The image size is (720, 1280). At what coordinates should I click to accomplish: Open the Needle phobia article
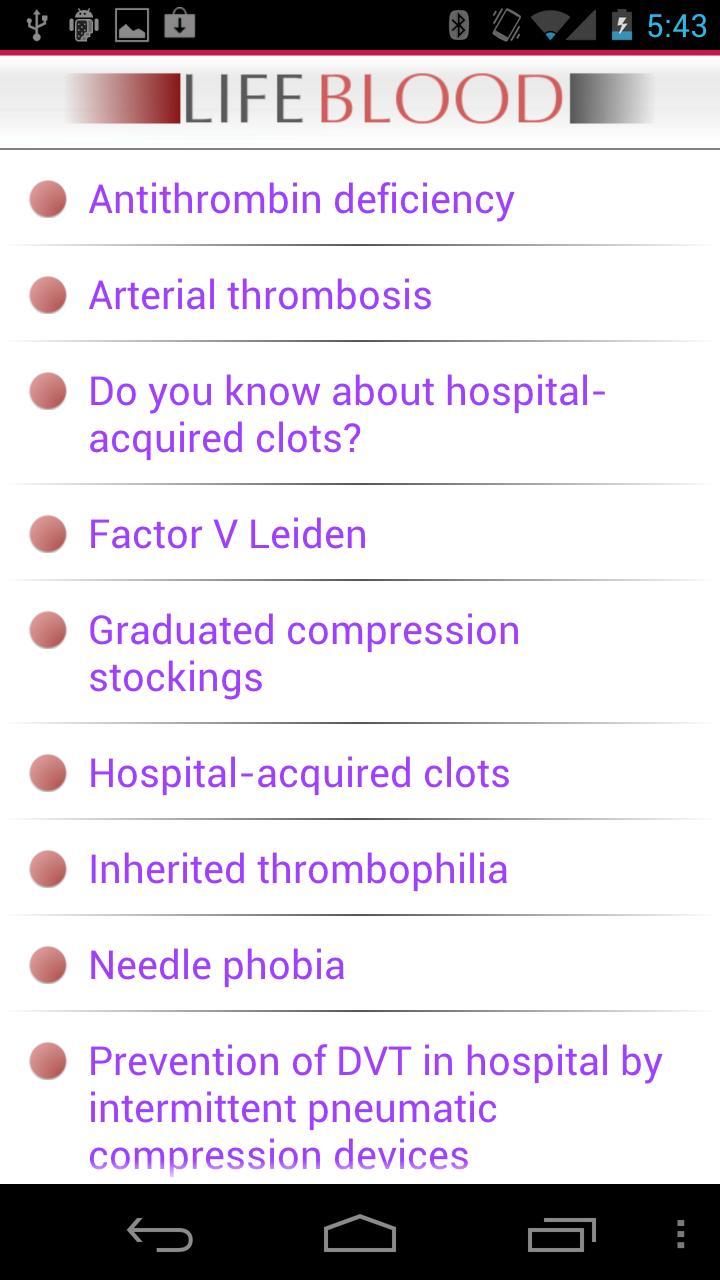tap(216, 965)
